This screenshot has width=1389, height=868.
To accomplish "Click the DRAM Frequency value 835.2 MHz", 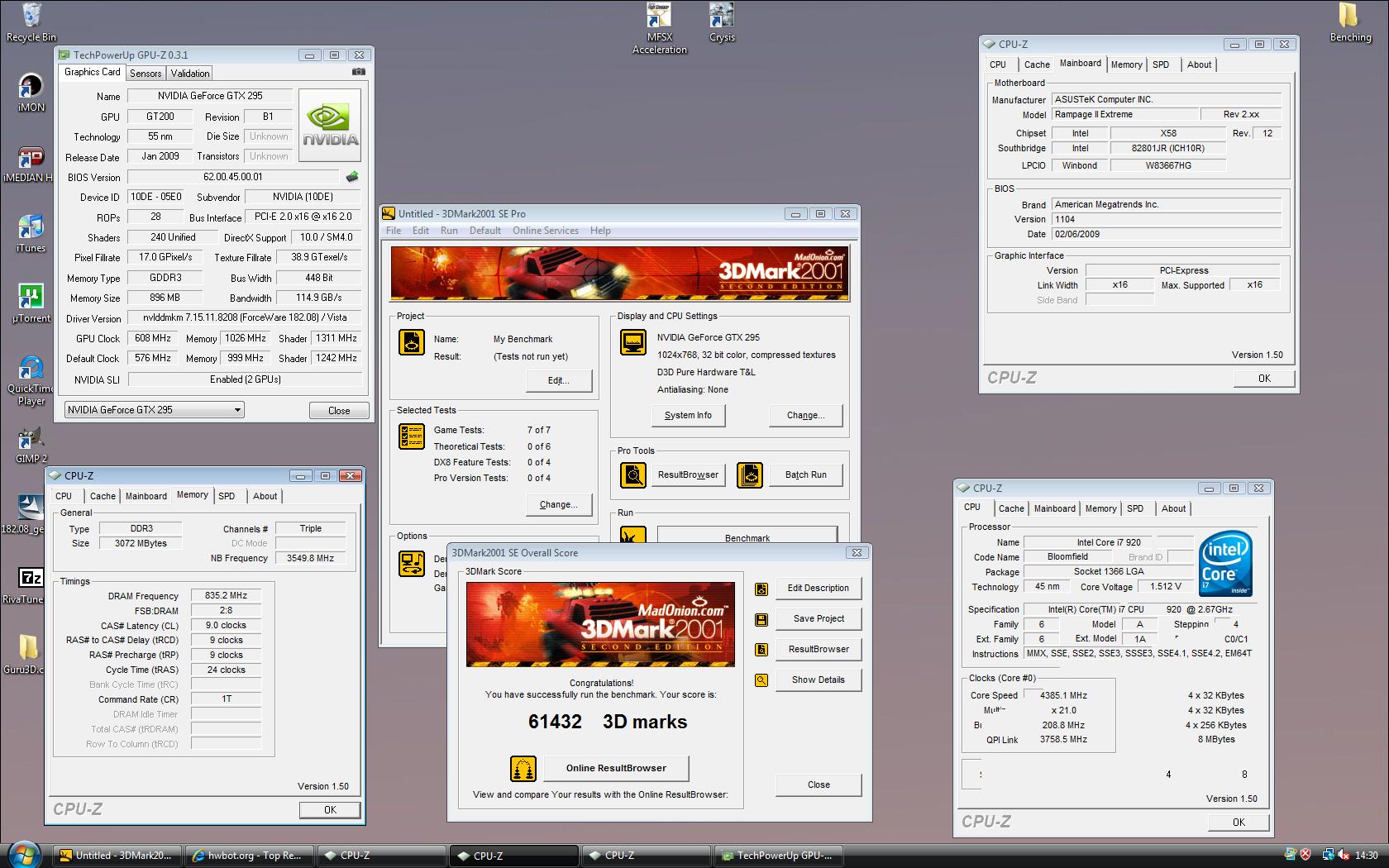I will [x=226, y=596].
